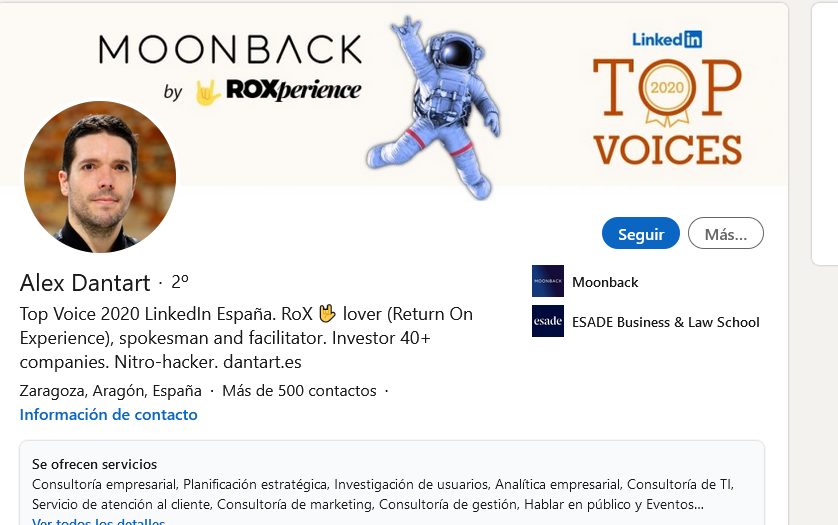Open Información de contacto link

tap(108, 415)
